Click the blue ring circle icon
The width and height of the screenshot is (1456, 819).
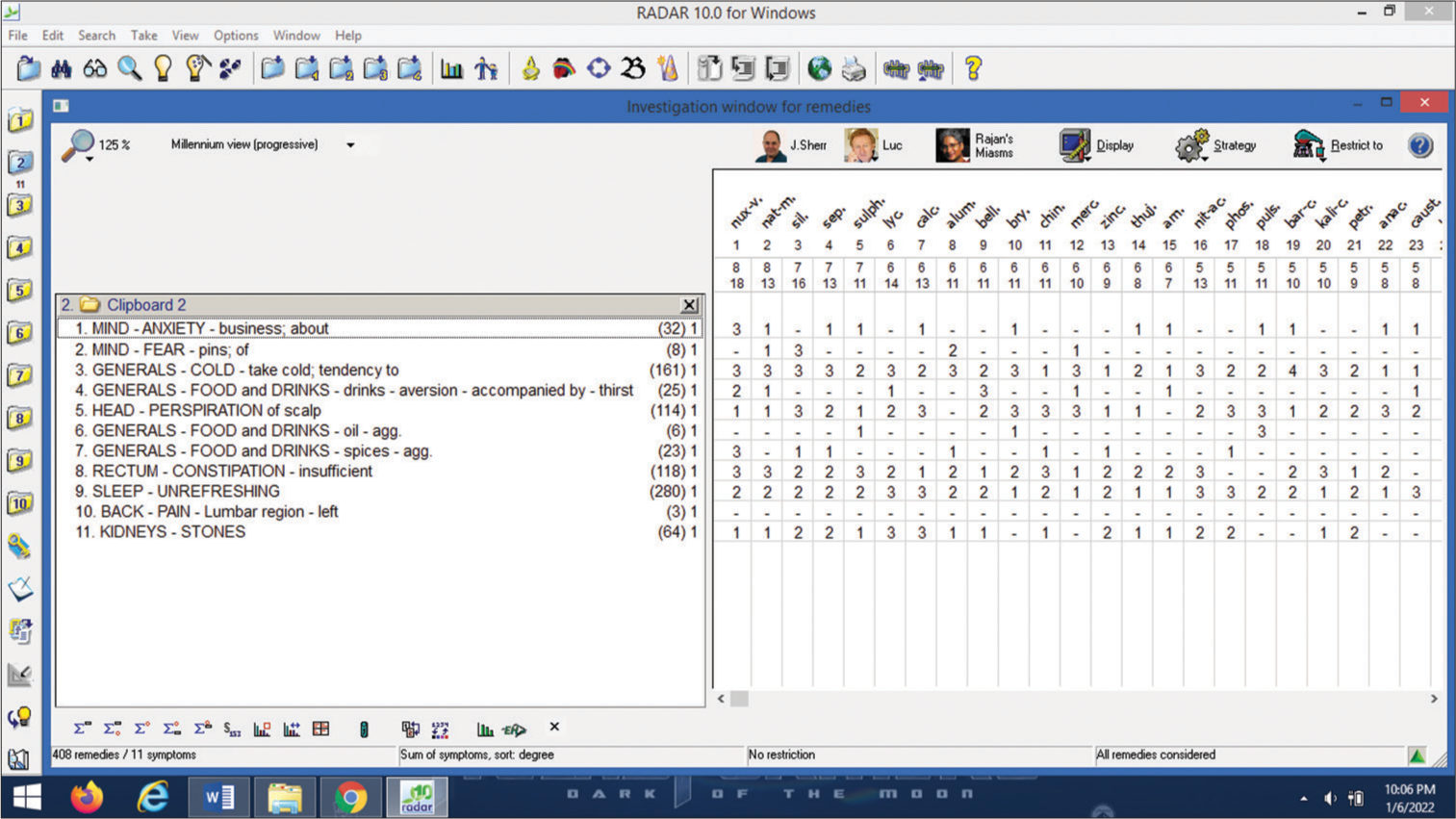coord(599,68)
